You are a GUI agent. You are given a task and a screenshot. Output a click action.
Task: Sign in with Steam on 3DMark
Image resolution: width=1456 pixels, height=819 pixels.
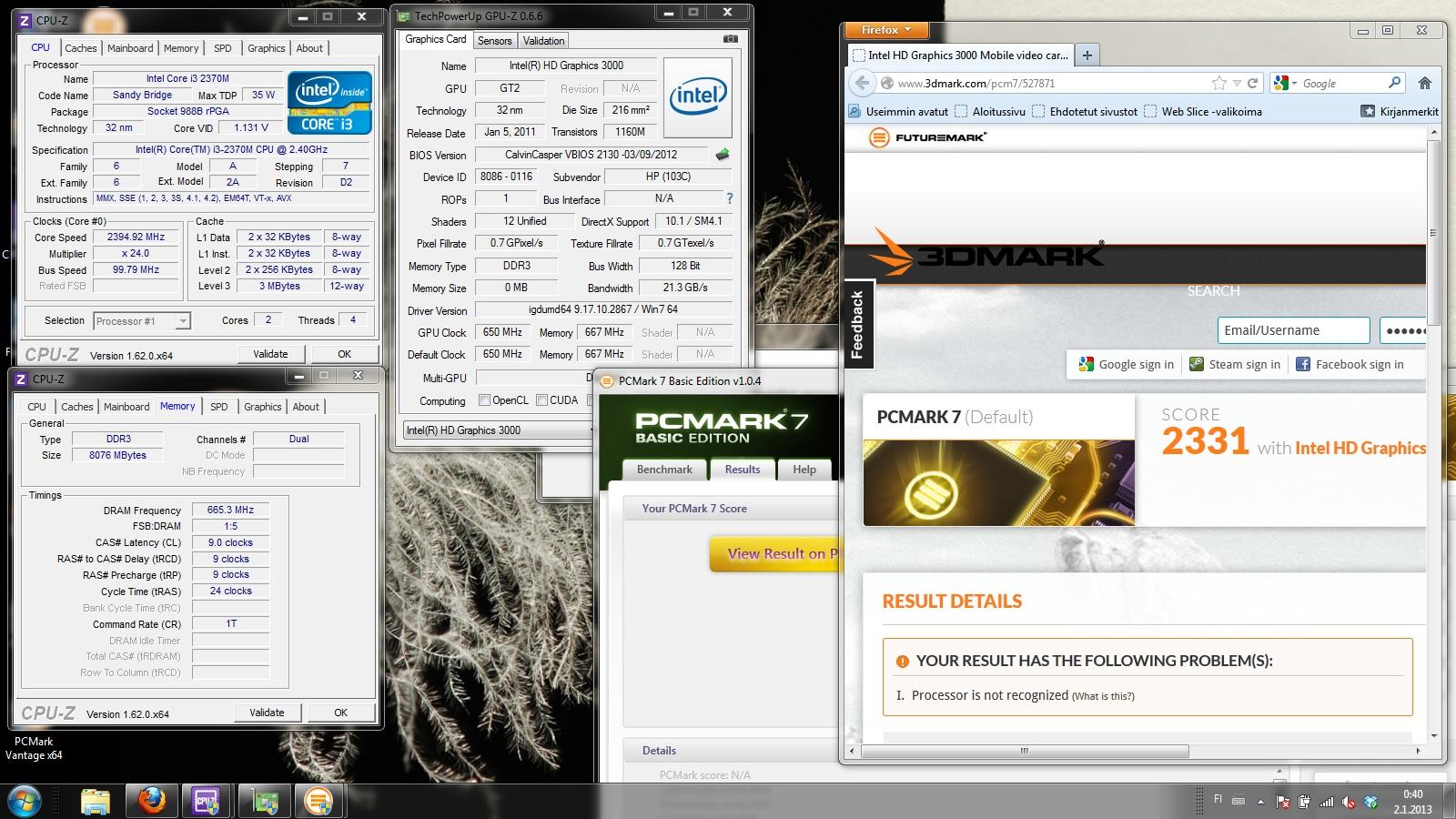[1235, 364]
